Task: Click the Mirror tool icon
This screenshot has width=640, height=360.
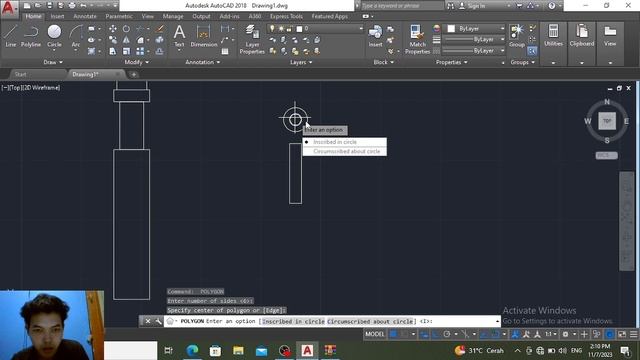Action: 127,40
